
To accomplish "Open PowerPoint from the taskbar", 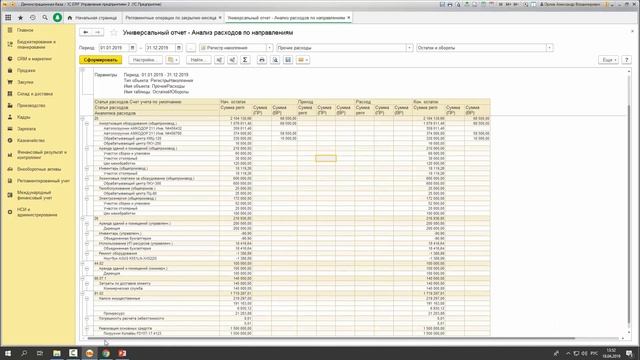I will tap(122, 353).
